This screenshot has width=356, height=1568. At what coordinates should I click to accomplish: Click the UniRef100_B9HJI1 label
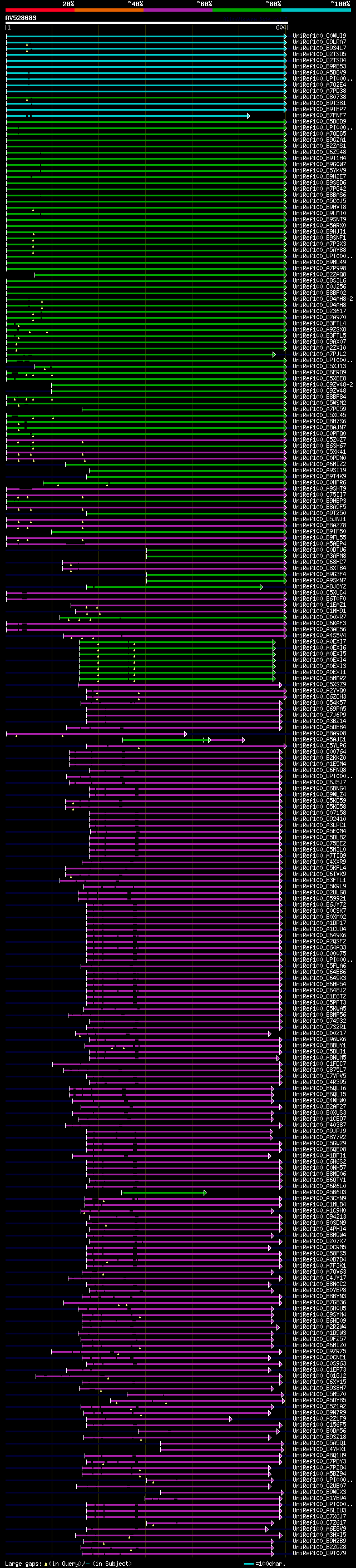[319, 232]
